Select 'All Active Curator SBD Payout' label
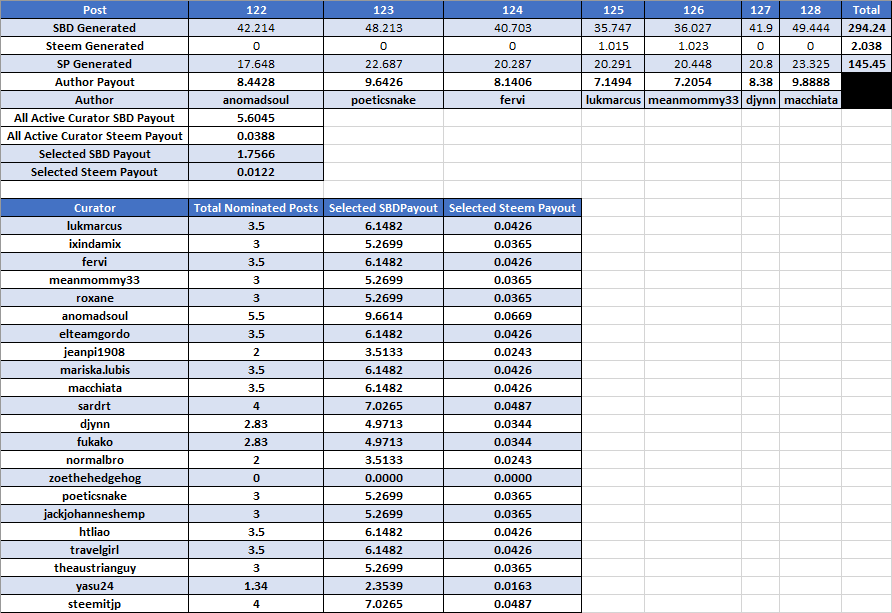Image resolution: width=892 pixels, height=613 pixels. (94, 118)
